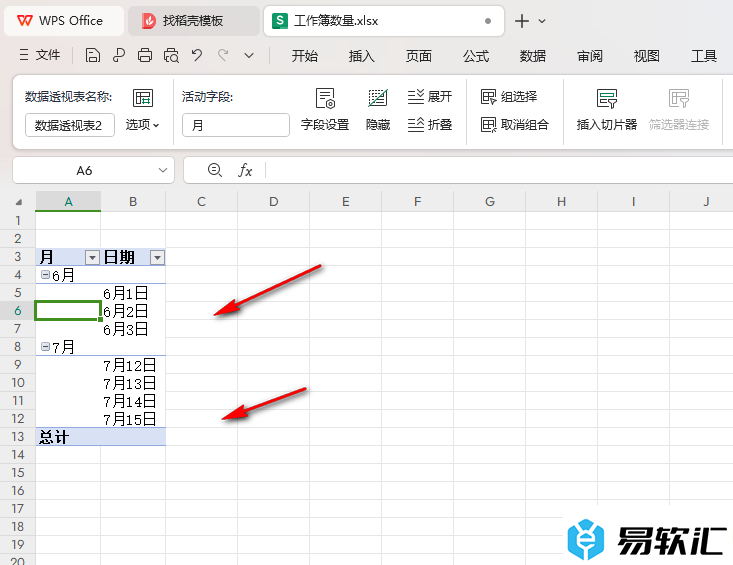
Task: Click the Redo arrow icon
Action: [x=223, y=56]
